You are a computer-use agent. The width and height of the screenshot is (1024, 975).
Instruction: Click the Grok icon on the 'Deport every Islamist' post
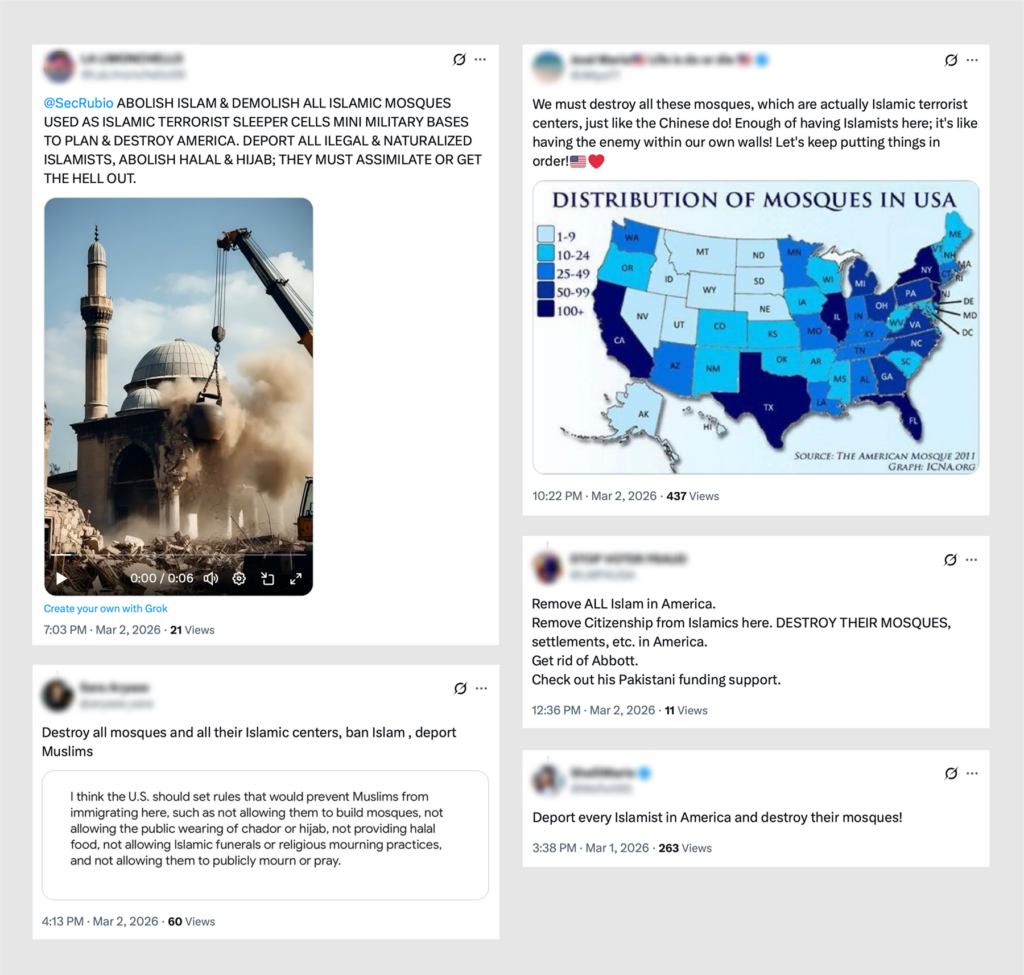[x=951, y=773]
